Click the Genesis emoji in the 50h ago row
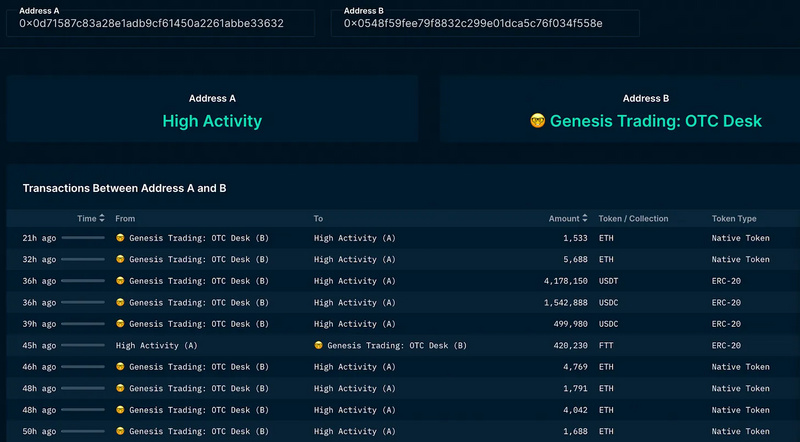The width and height of the screenshot is (800, 442). click(x=121, y=432)
